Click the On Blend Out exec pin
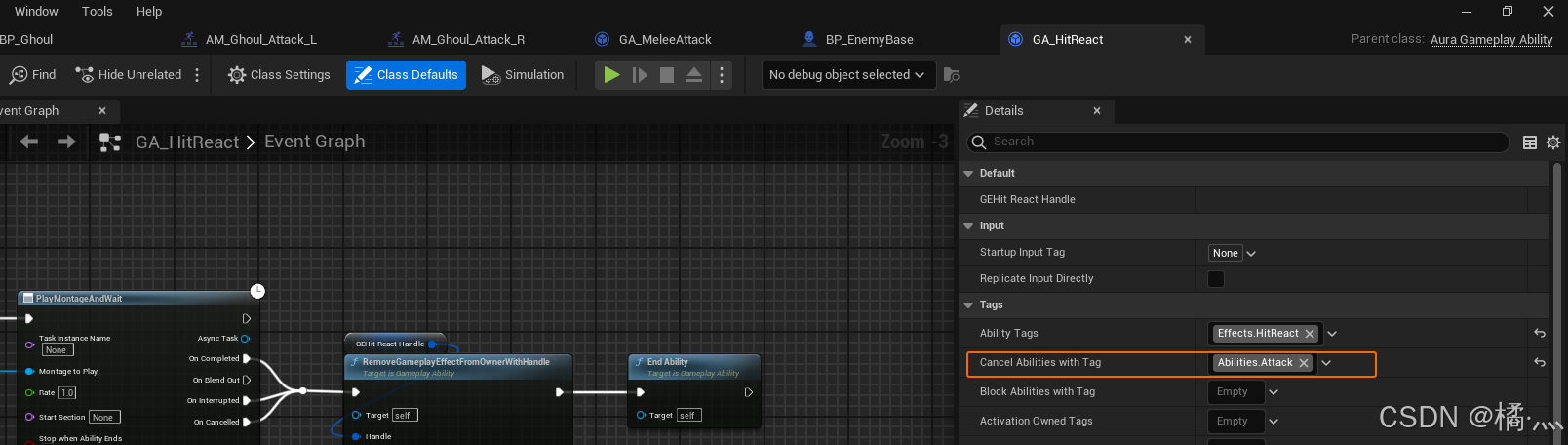This screenshot has height=445, width=1568. [247, 381]
